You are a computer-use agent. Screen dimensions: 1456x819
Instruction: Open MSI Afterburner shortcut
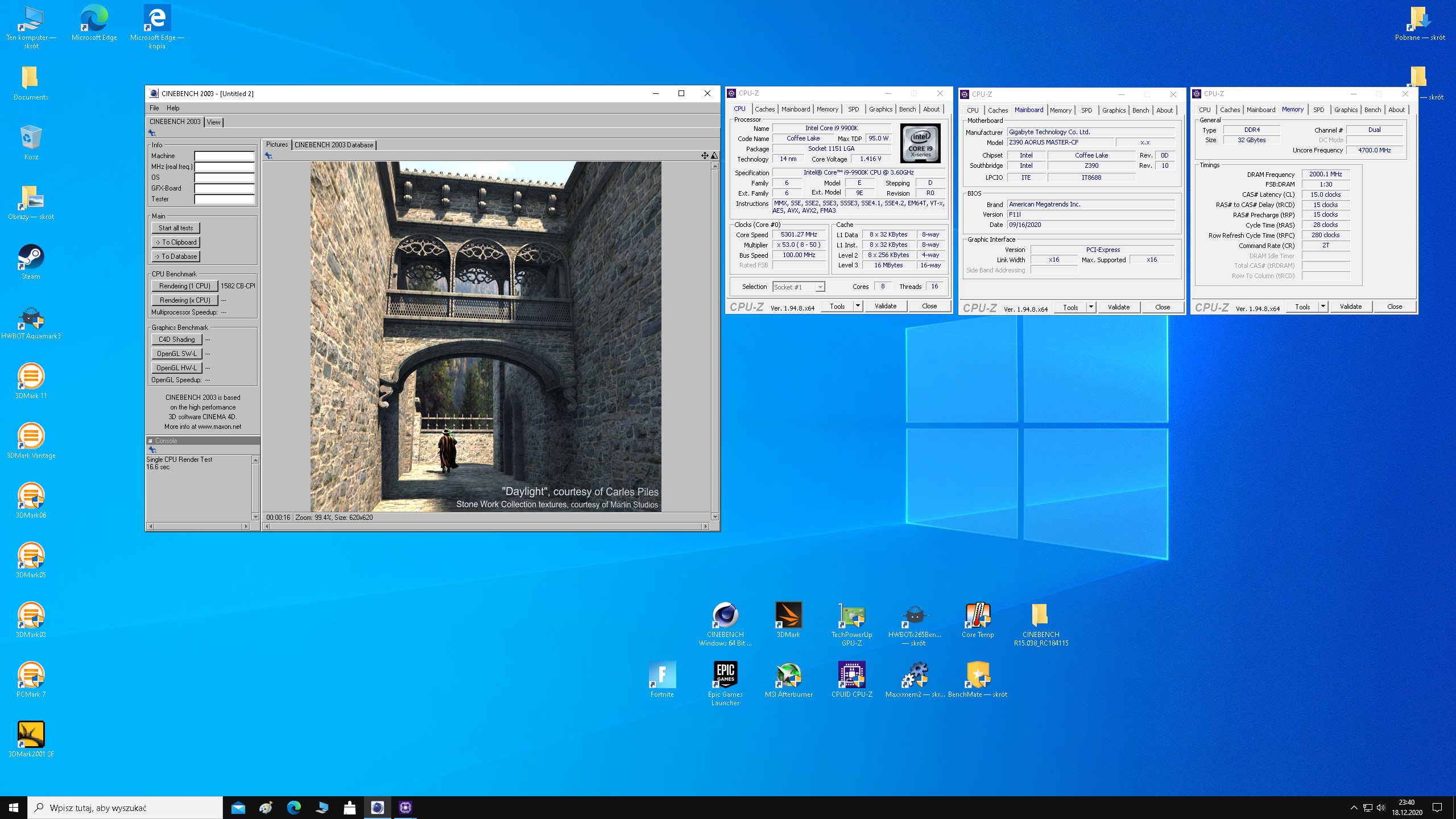coord(788,680)
